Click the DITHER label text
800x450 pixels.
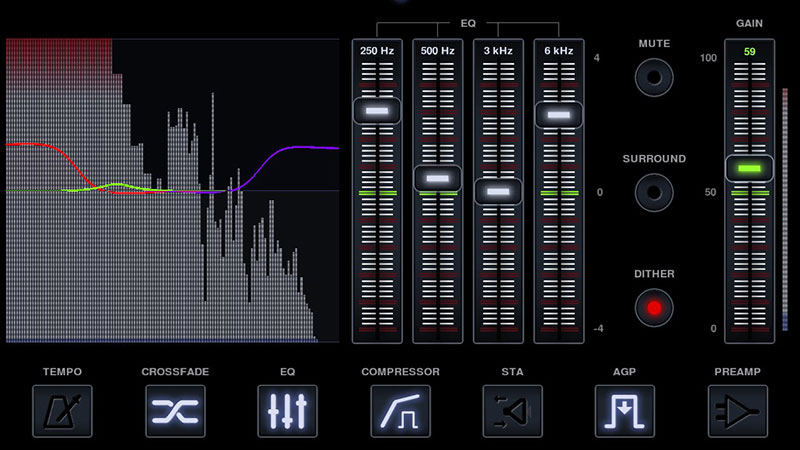654,273
